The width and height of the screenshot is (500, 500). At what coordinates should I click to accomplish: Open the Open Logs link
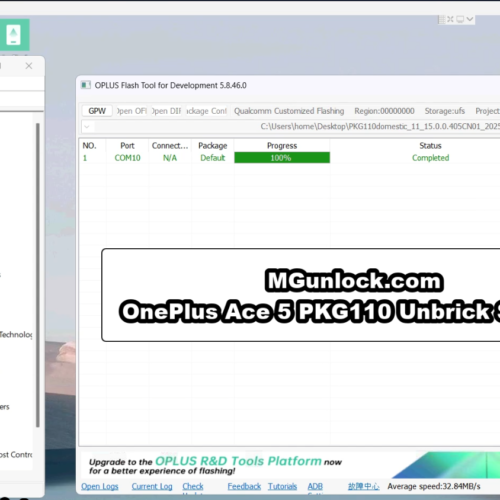point(100,486)
